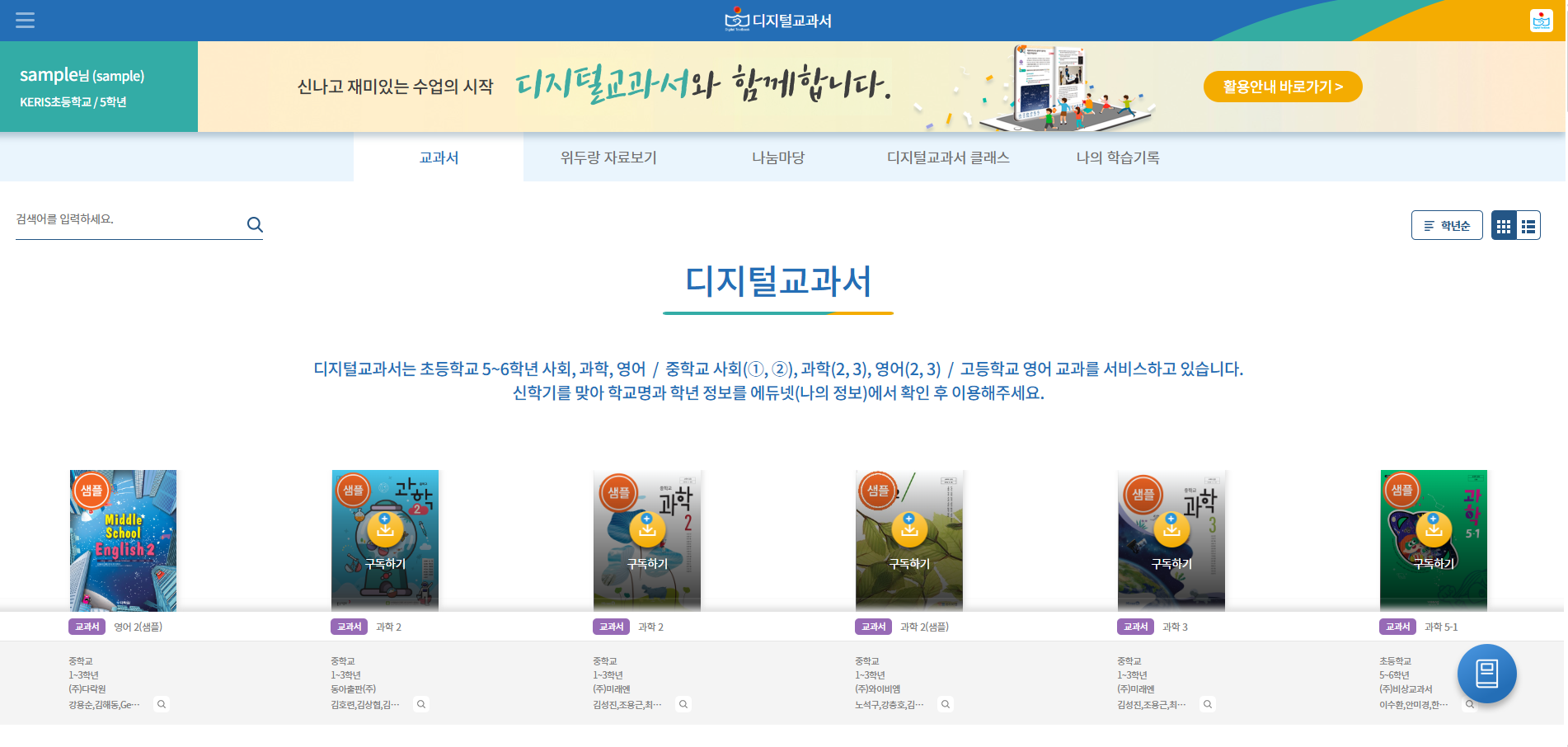
Task: Switch to list view layout
Action: [1528, 226]
